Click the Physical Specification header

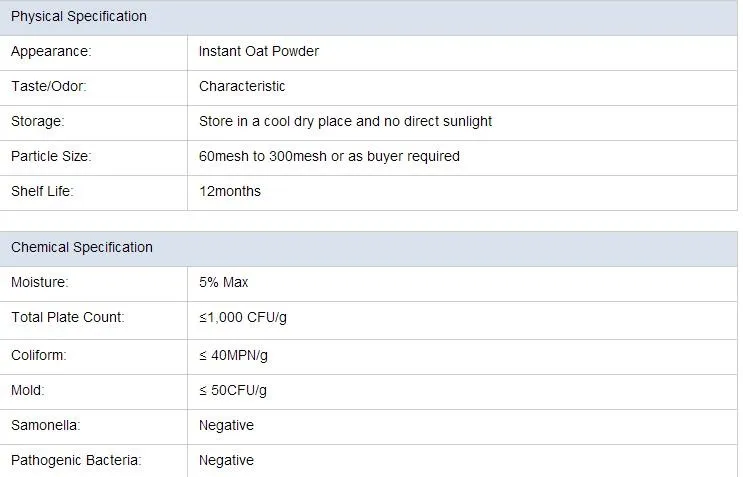79,16
